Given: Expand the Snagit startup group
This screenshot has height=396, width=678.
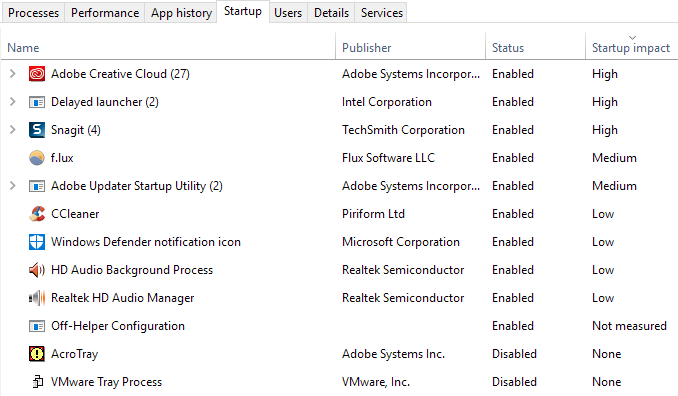Looking at the screenshot, I should click(x=13, y=130).
